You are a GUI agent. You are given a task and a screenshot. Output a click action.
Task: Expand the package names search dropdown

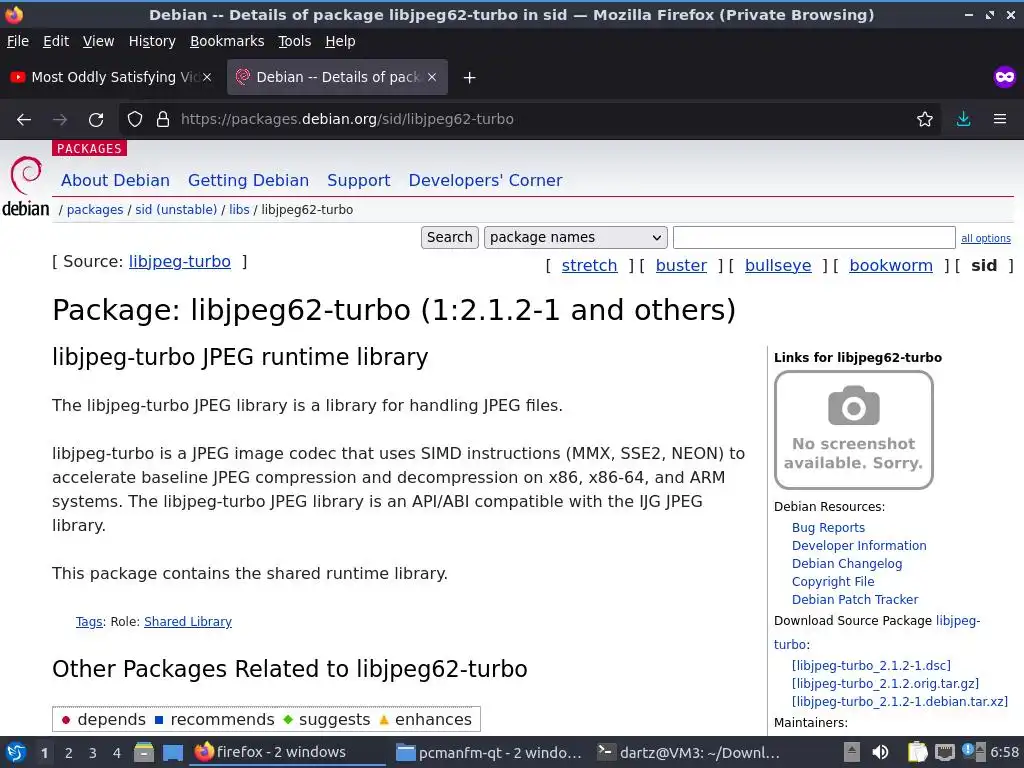(575, 237)
